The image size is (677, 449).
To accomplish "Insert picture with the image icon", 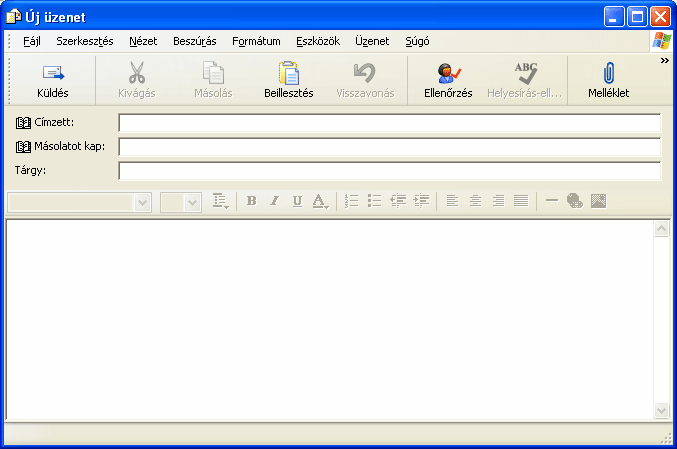I will pos(598,201).
